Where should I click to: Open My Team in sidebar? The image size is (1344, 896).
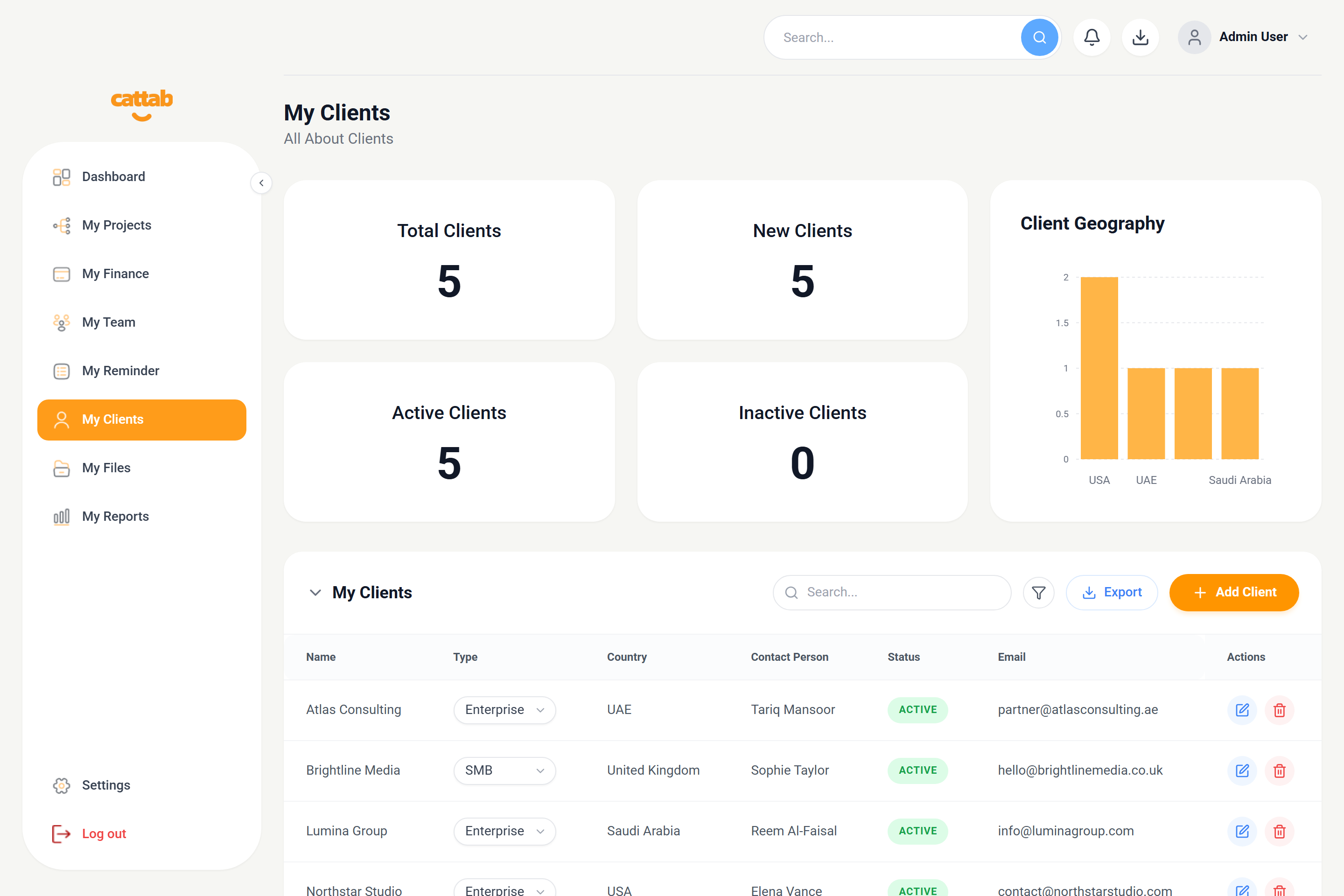click(x=142, y=323)
